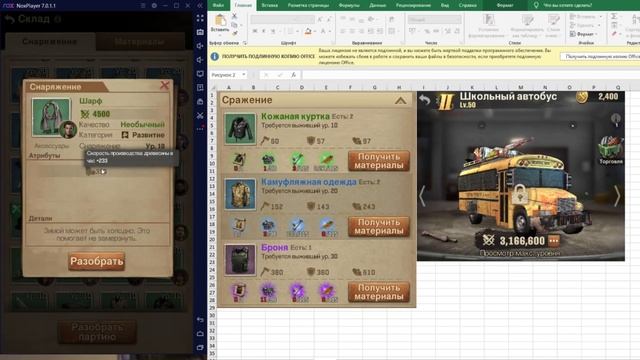Click Просмотр Макс. уровня link
The width and height of the screenshot is (640, 360).
click(520, 253)
